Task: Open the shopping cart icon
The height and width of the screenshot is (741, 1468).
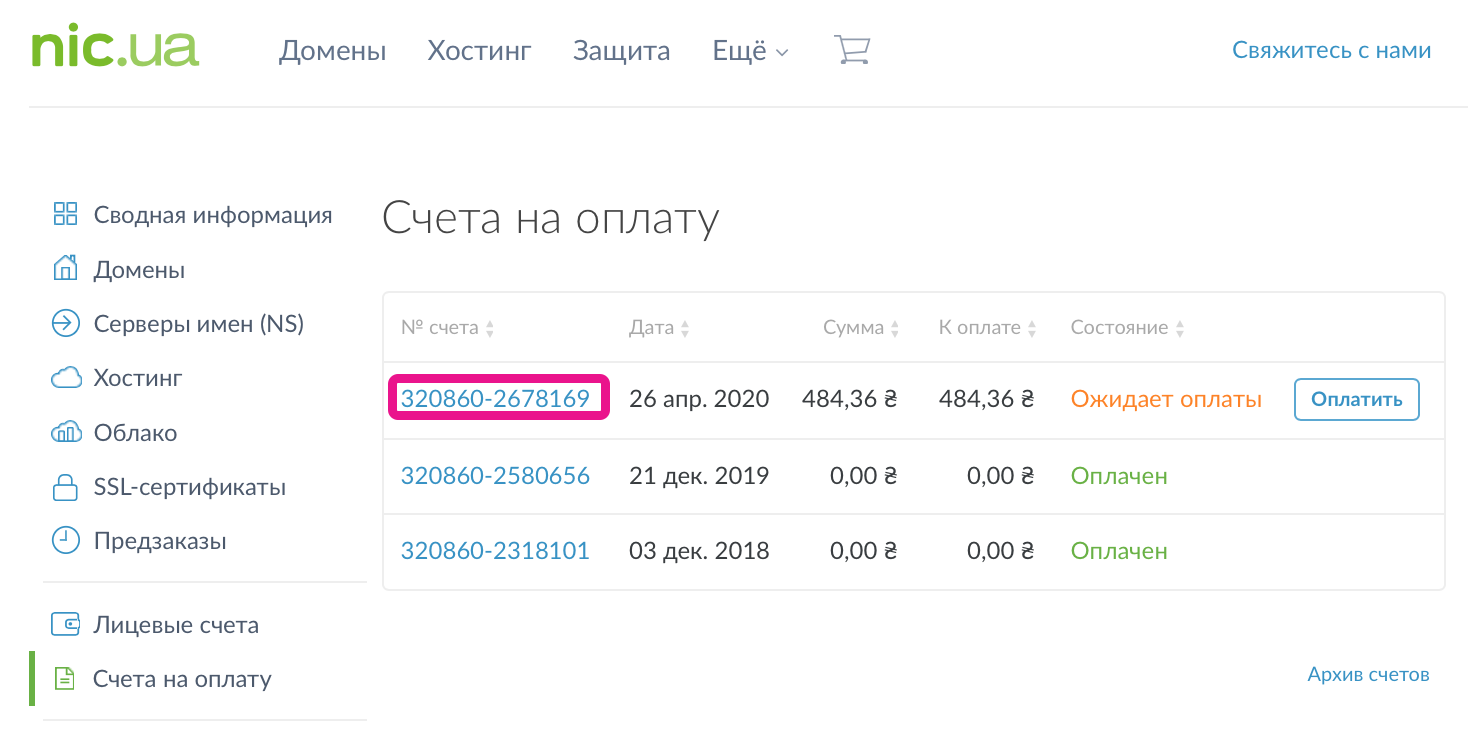Action: tap(852, 50)
